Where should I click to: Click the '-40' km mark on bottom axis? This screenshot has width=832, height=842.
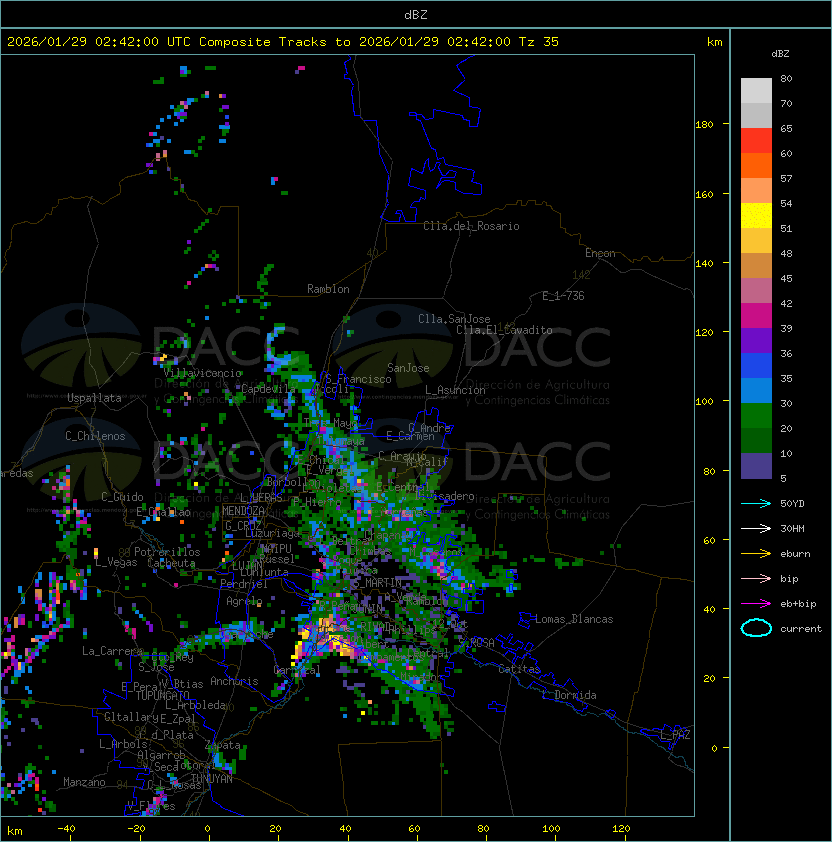[x=66, y=829]
